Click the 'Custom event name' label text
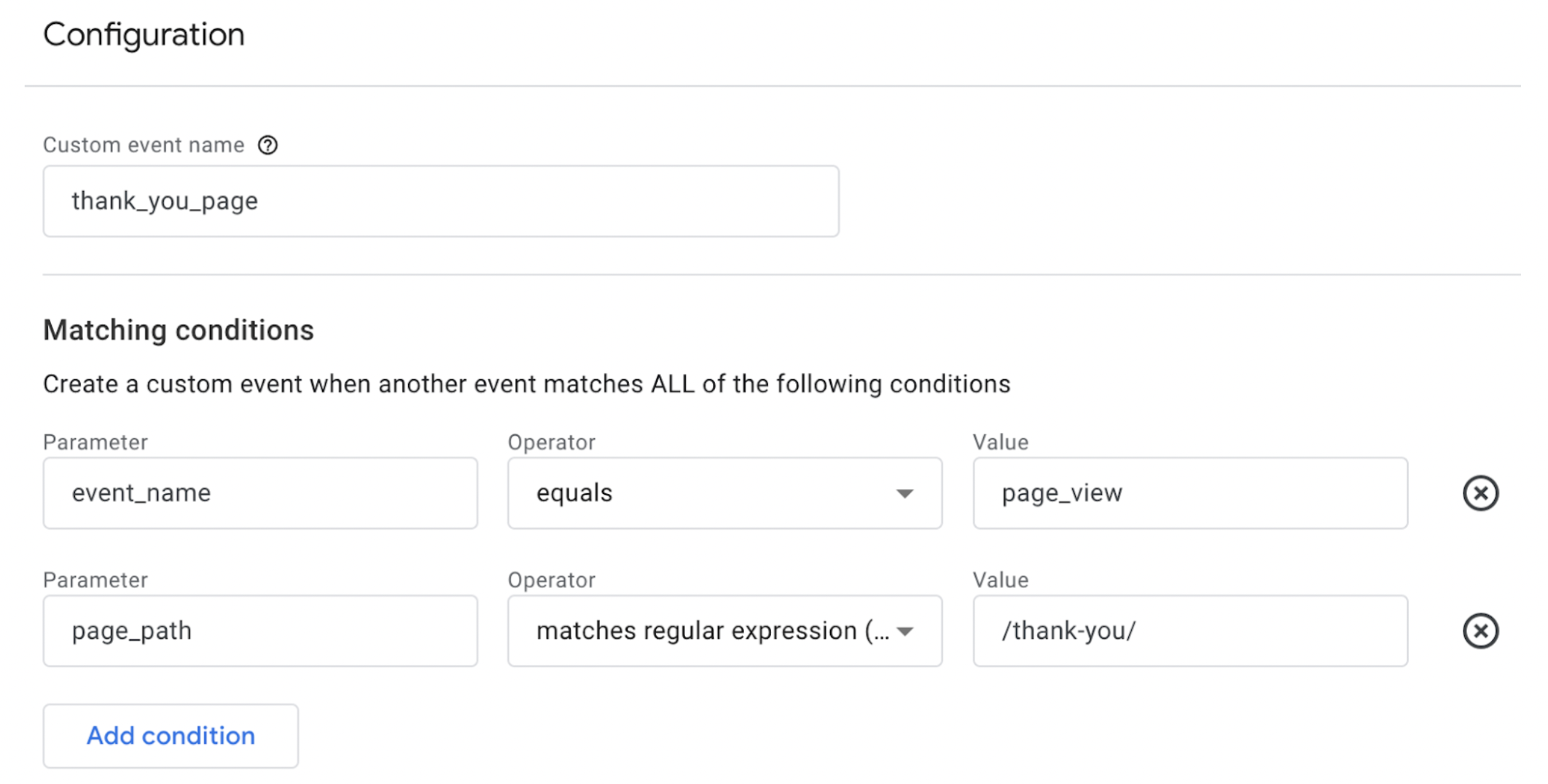Image resolution: width=1548 pixels, height=784 pixels. click(x=144, y=145)
